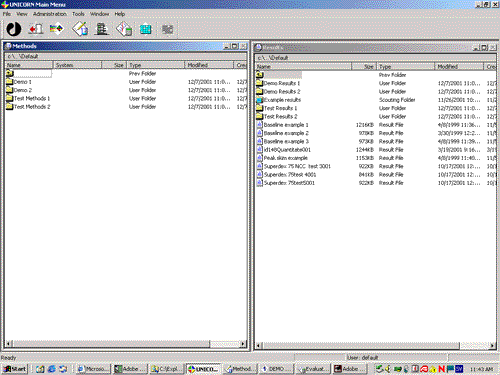
Task: Click the Internet Explorer quick launch icon
Action: pos(52,369)
